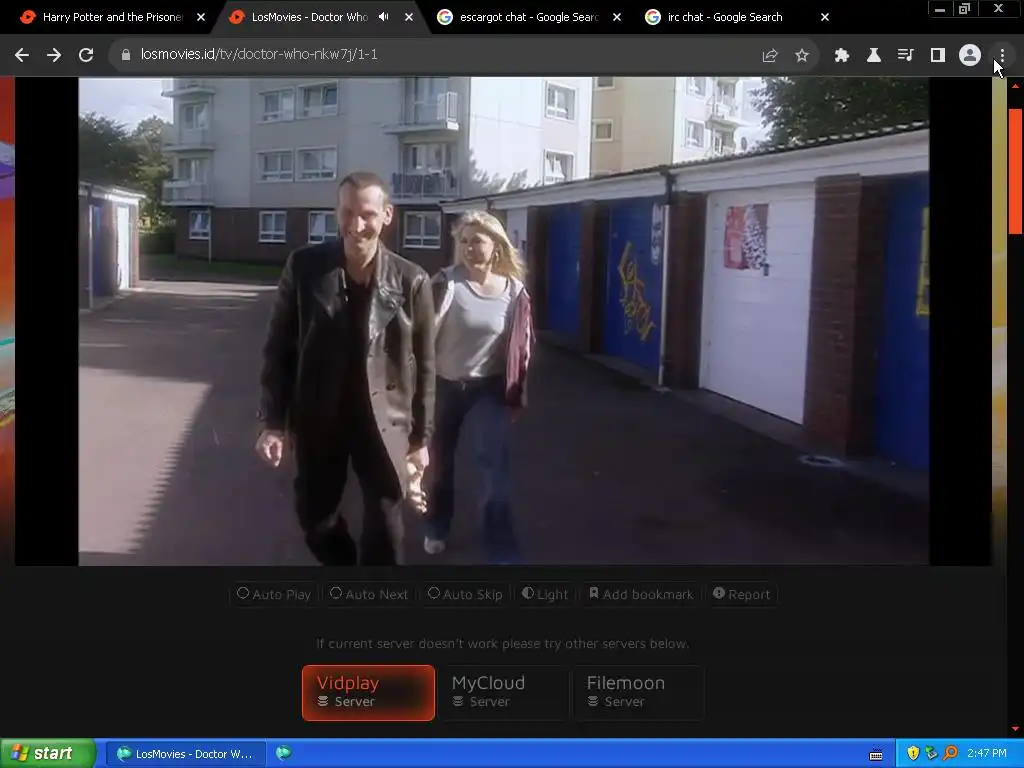Mute audio on LosMovies Doctor Who tab
1024x768 pixels.
(x=384, y=17)
